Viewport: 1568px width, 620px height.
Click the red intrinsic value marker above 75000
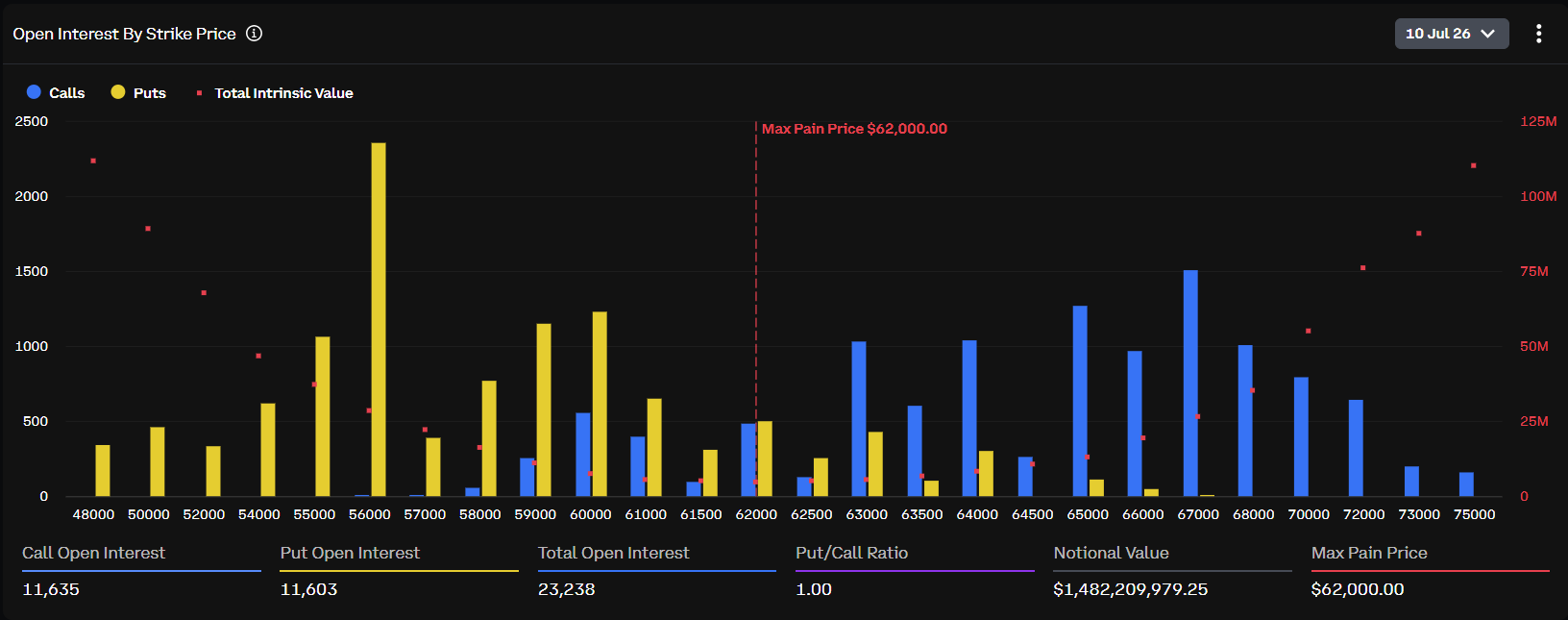tap(1474, 165)
